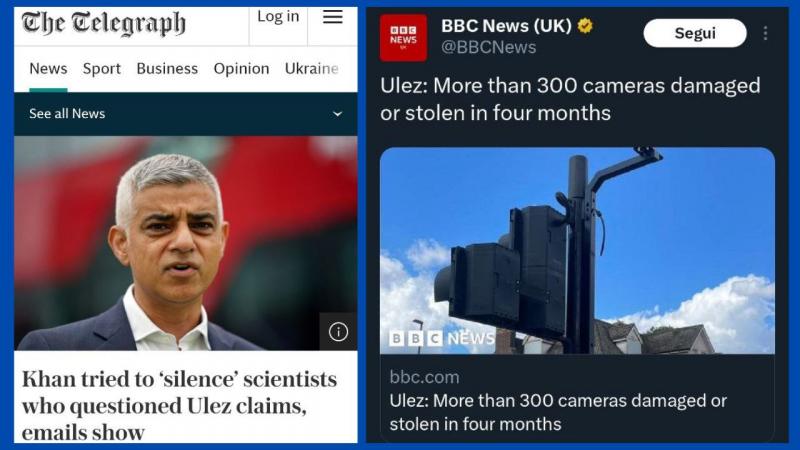Click the BBC News profile avatar

click(x=404, y=38)
